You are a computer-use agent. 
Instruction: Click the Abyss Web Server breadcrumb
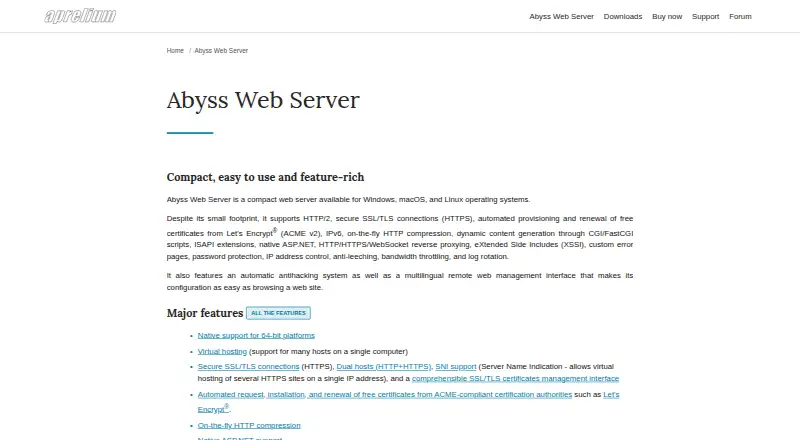[x=221, y=51]
